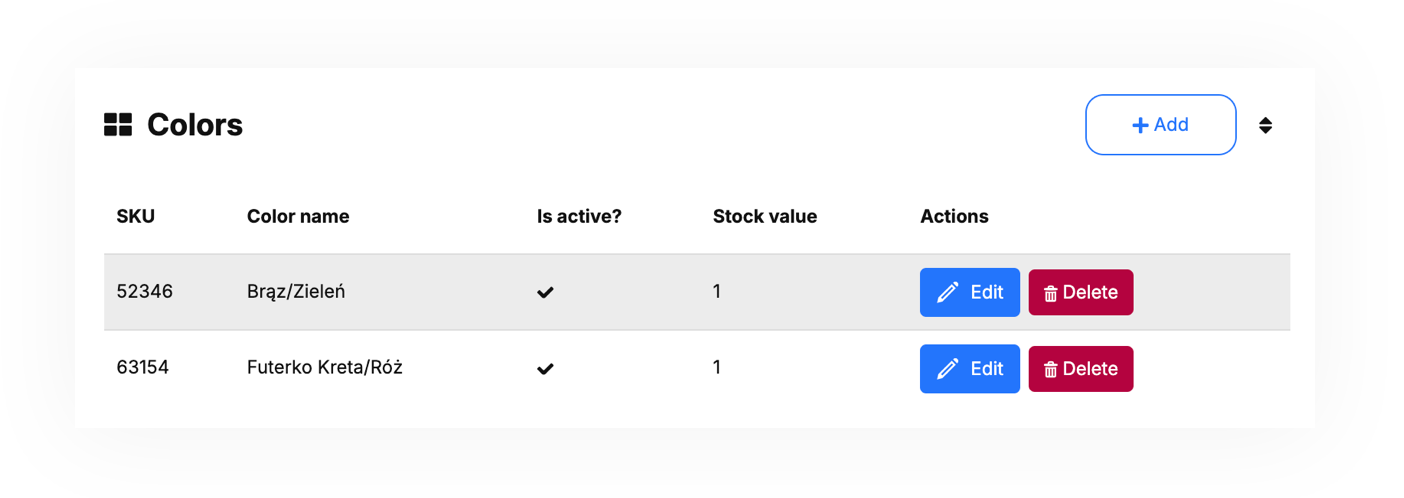Edit the Brąz/Zieleń color

pos(969,292)
